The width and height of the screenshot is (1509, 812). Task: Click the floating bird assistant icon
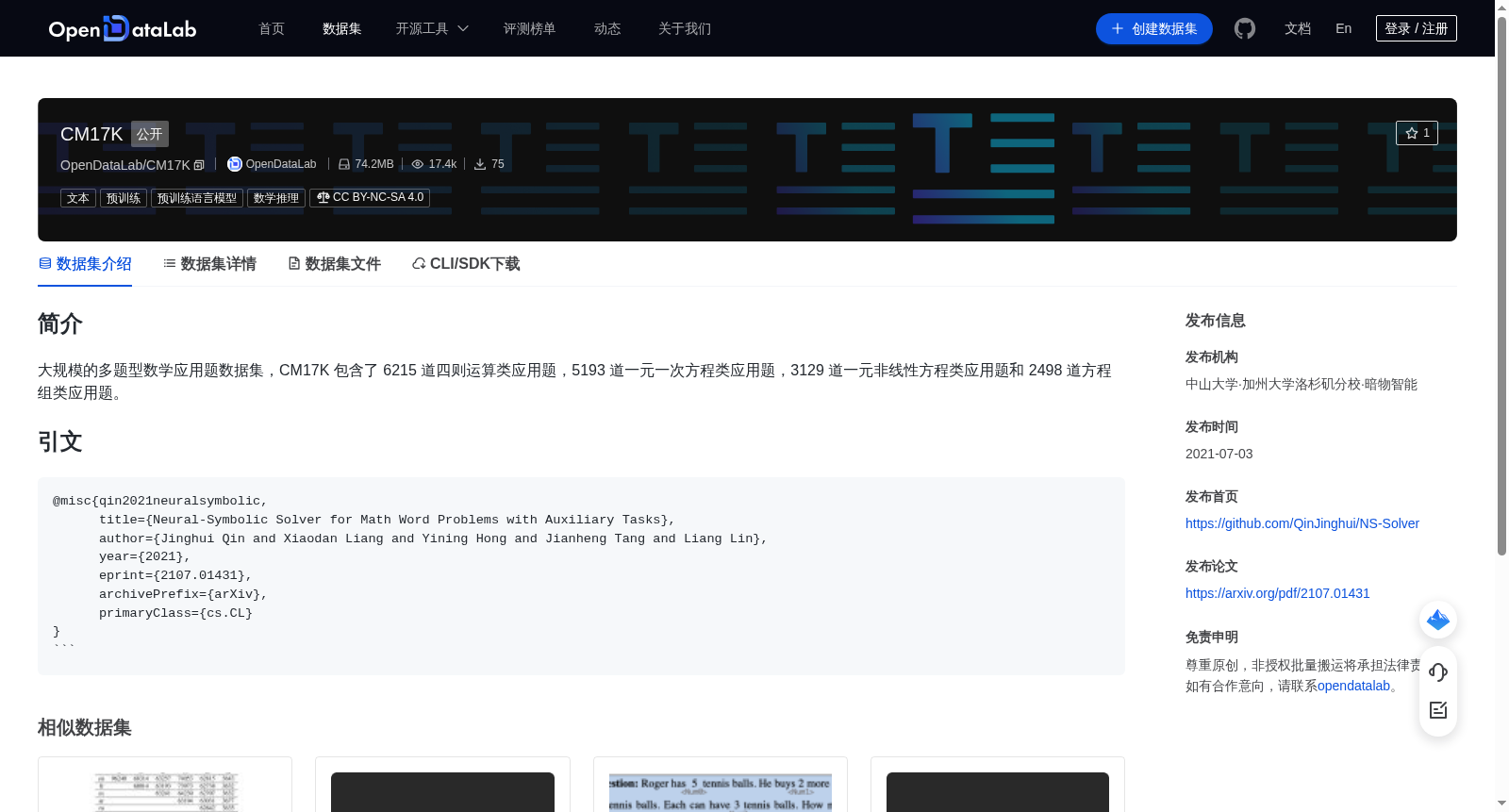tap(1438, 620)
